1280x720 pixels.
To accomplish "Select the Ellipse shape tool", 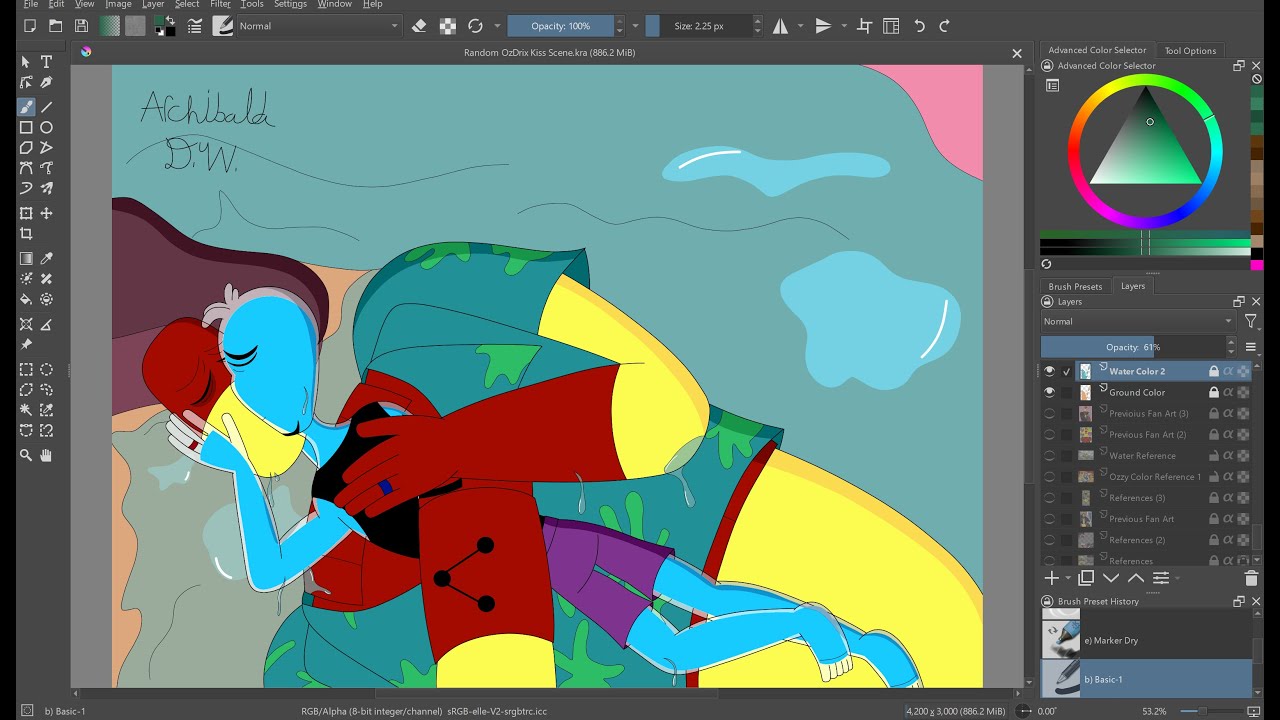I will 46,127.
